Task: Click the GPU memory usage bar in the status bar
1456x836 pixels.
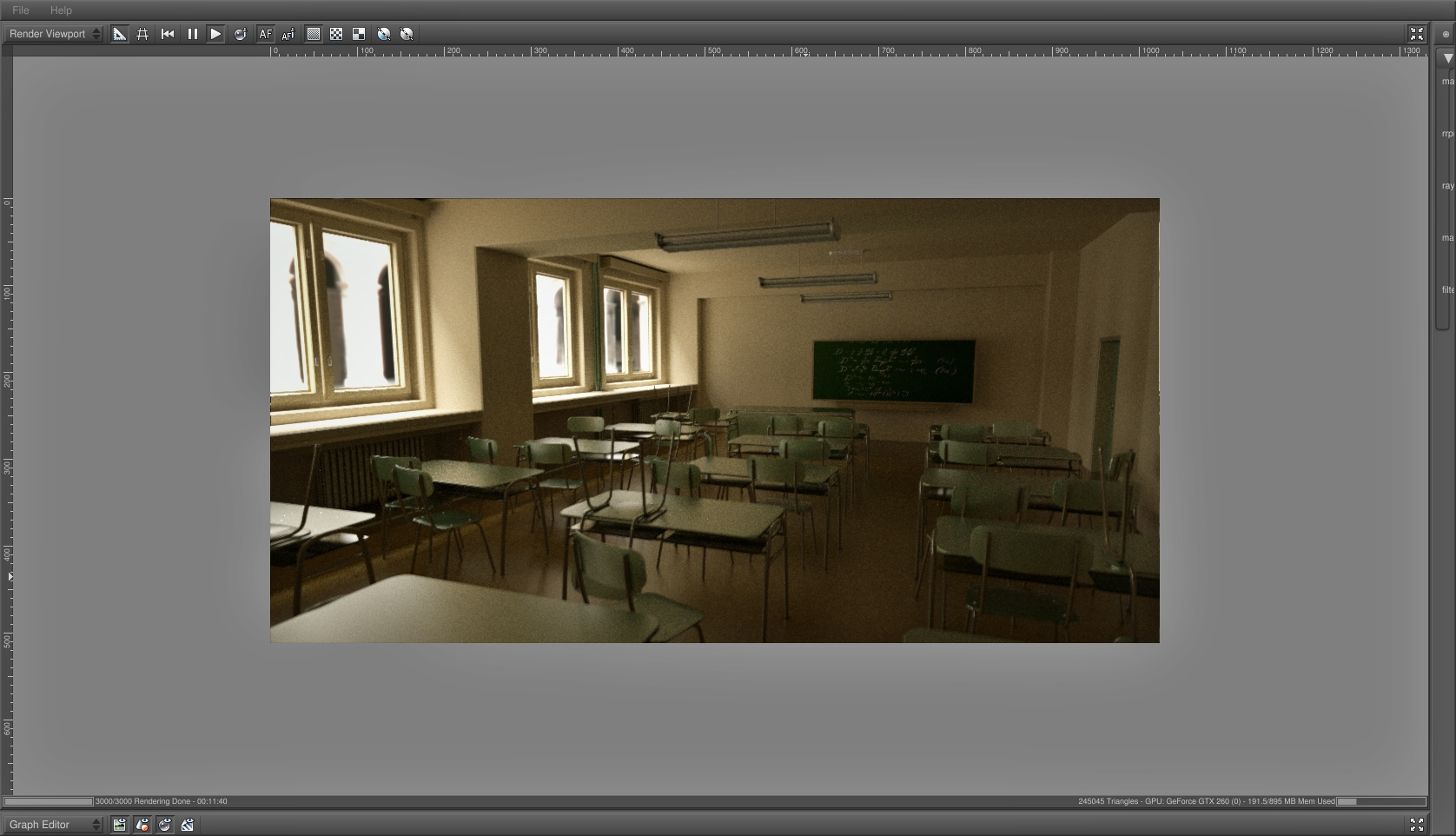Action: click(1381, 801)
